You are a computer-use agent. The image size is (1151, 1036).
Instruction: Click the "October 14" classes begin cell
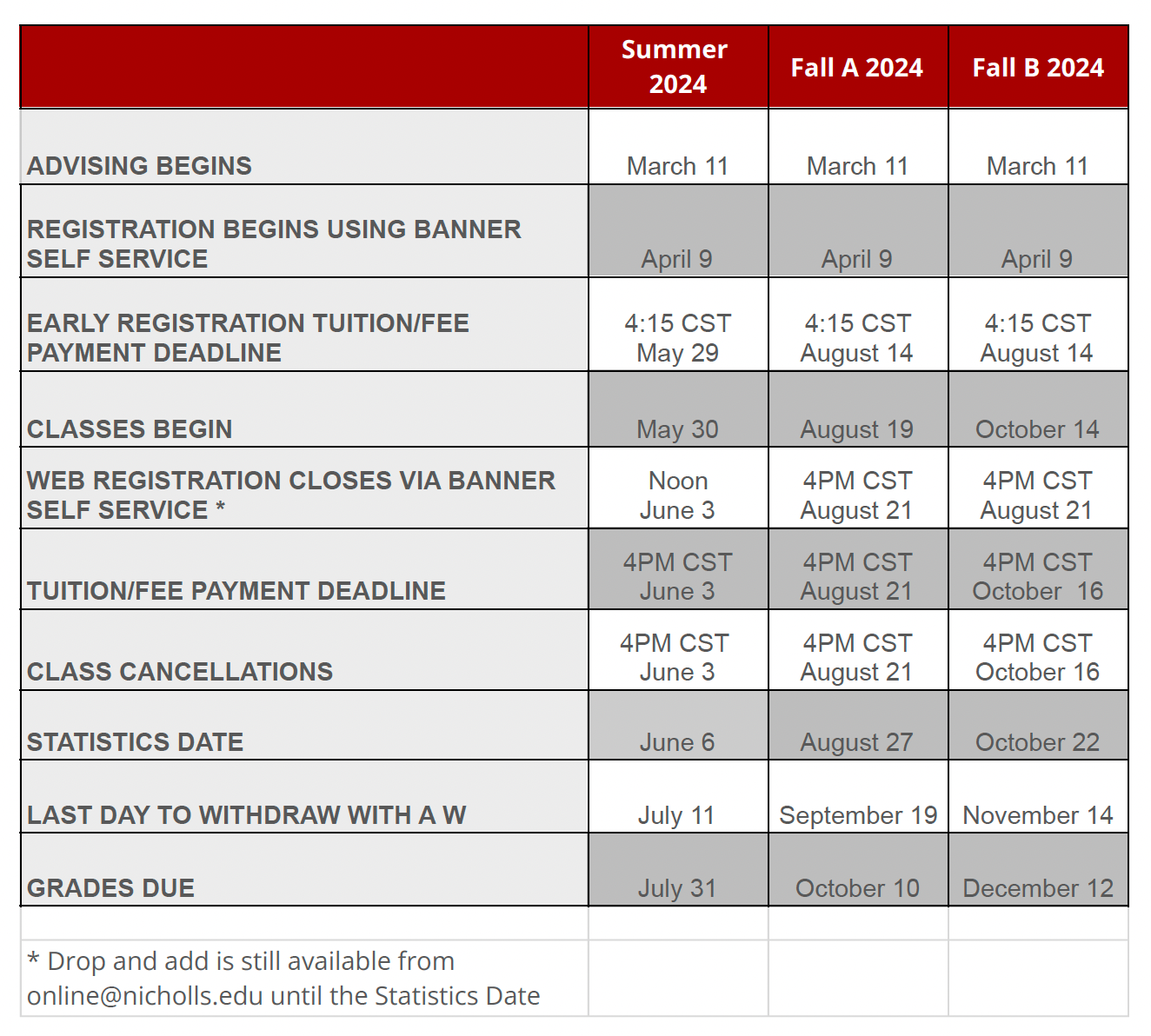[x=1037, y=429]
